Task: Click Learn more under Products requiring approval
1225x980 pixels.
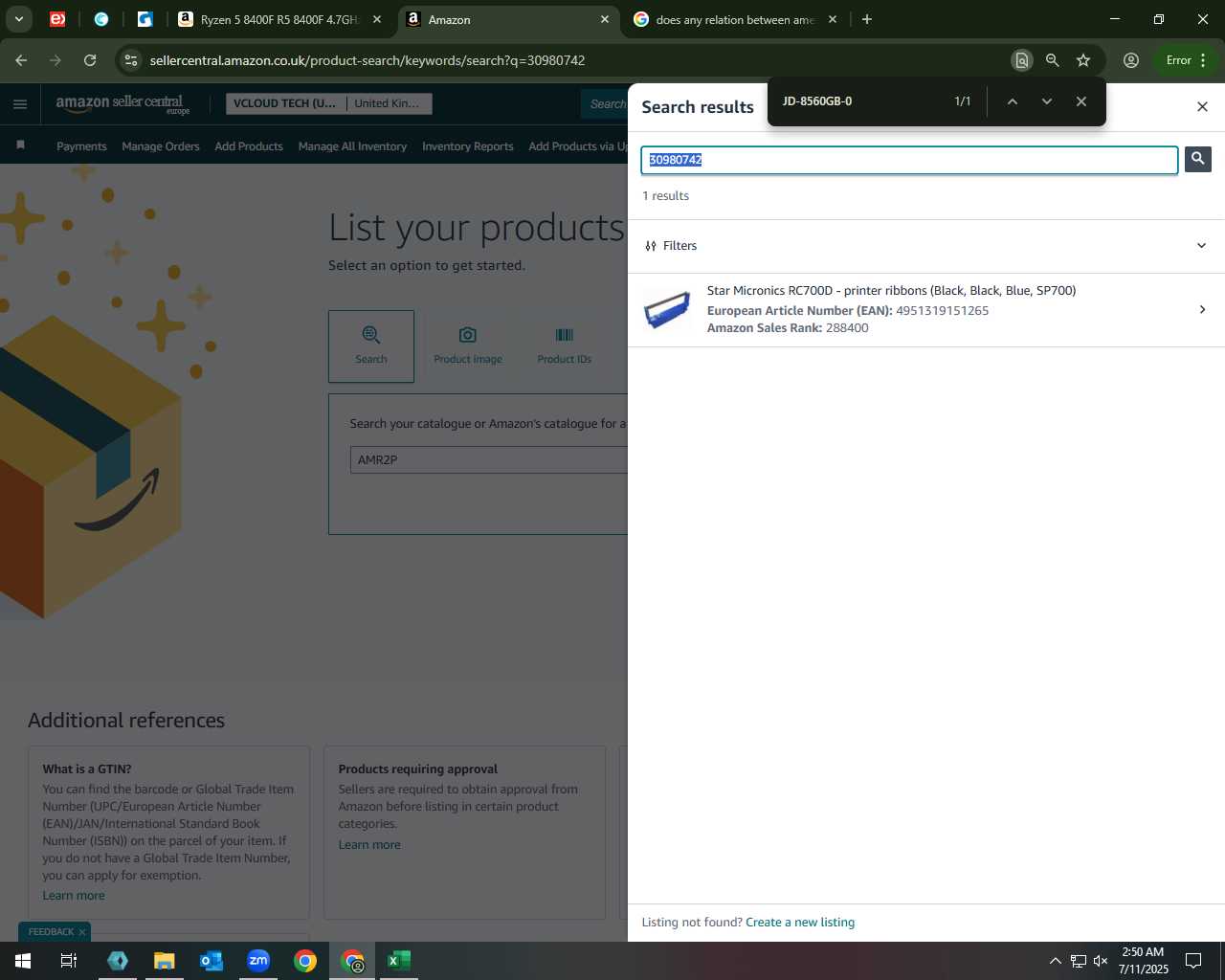Action: [369, 845]
